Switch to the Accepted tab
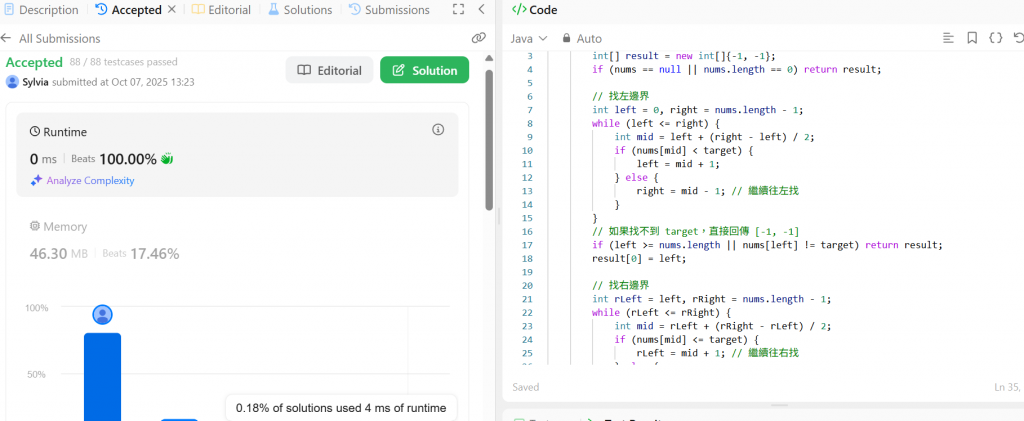 [x=129, y=10]
